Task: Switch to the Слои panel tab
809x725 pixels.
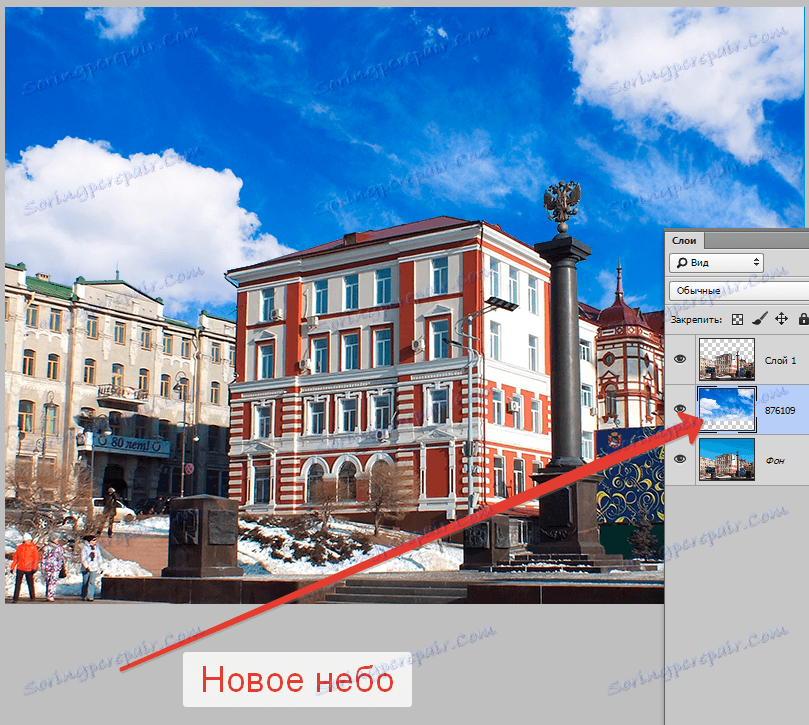Action: click(686, 240)
